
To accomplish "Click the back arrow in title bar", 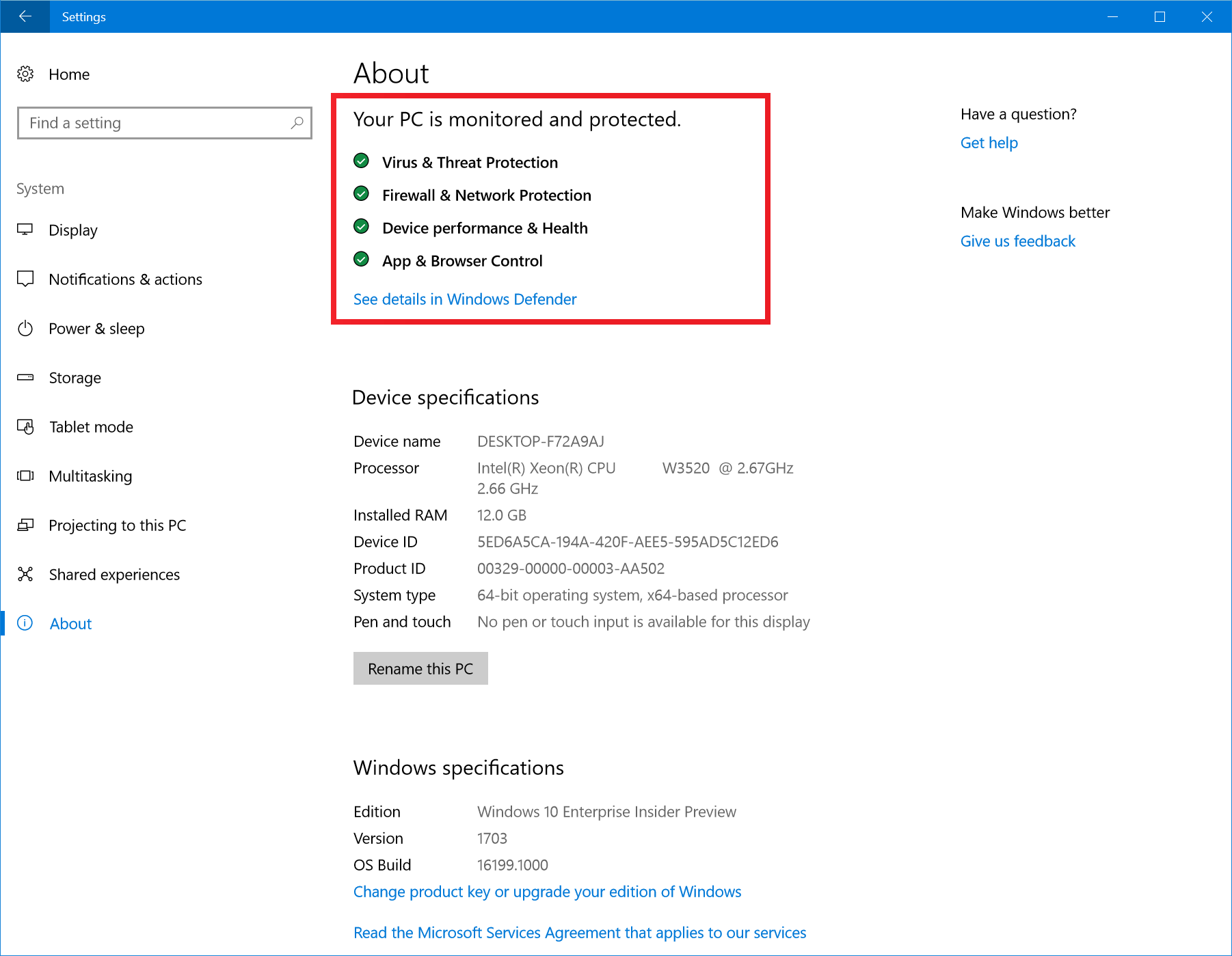I will pyautogui.click(x=25, y=16).
